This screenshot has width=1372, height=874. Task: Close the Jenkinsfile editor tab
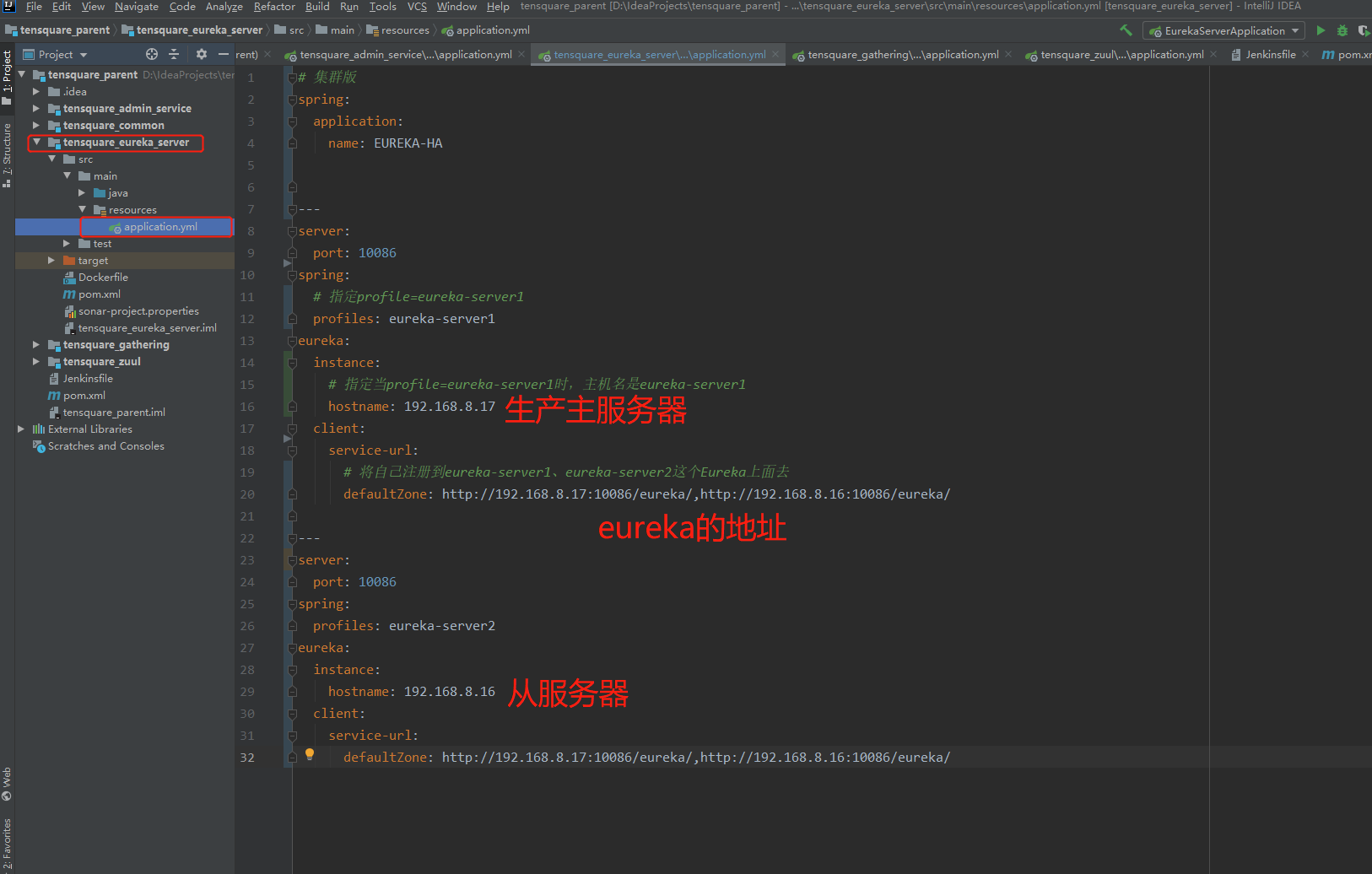[1305, 55]
